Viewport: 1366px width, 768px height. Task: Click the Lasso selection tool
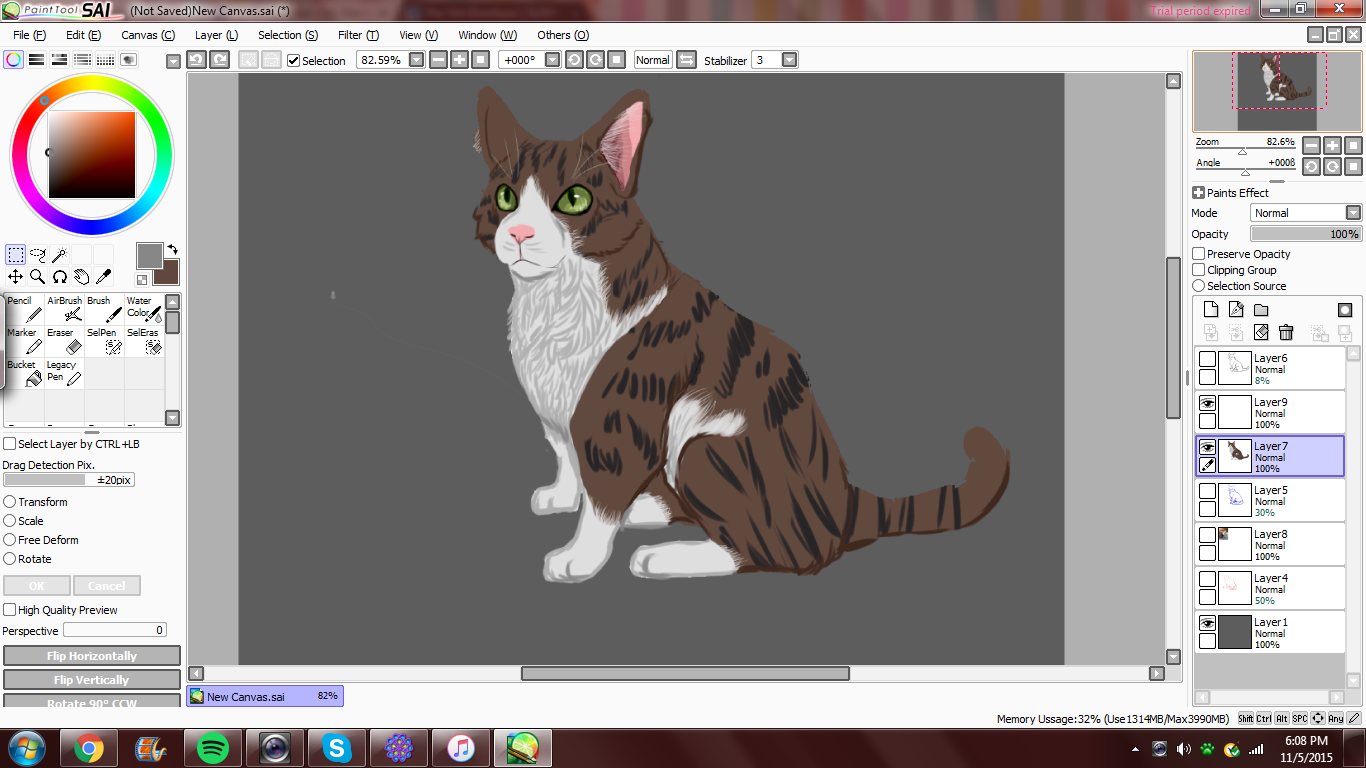[x=38, y=255]
